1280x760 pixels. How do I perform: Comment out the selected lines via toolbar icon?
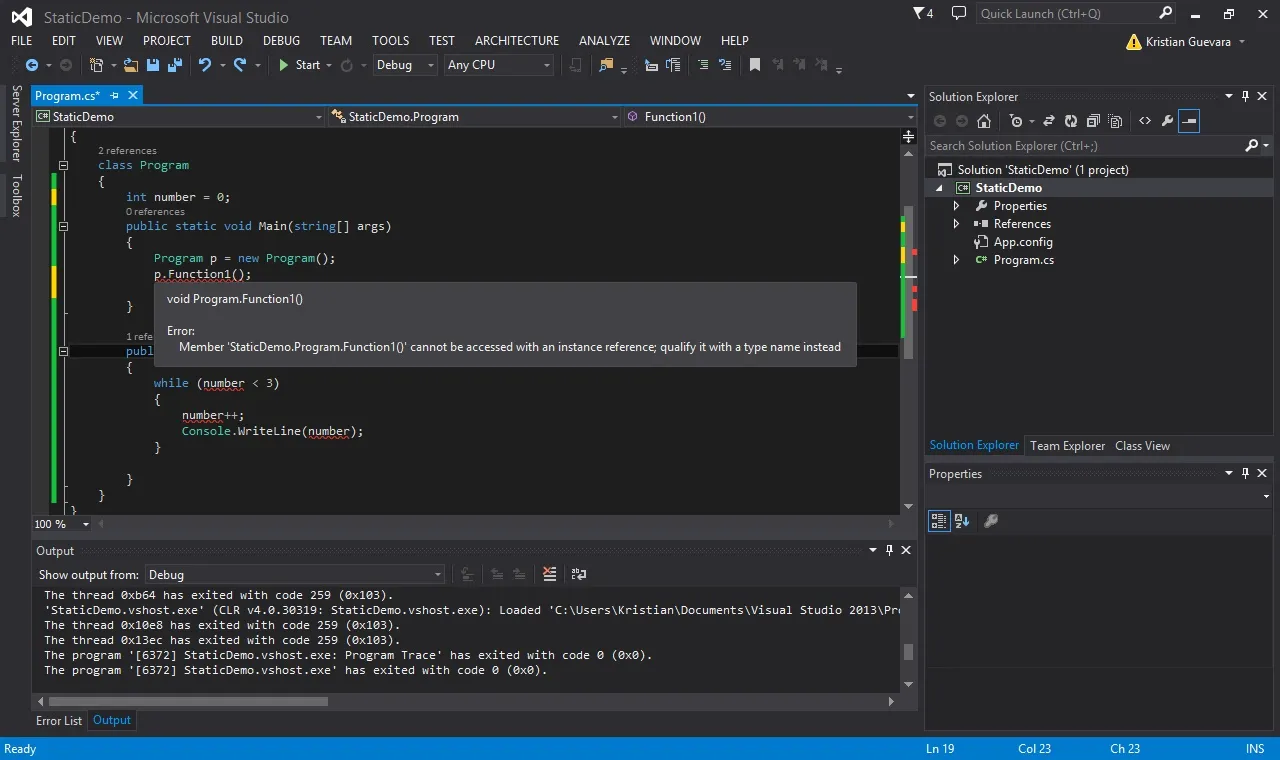point(702,65)
